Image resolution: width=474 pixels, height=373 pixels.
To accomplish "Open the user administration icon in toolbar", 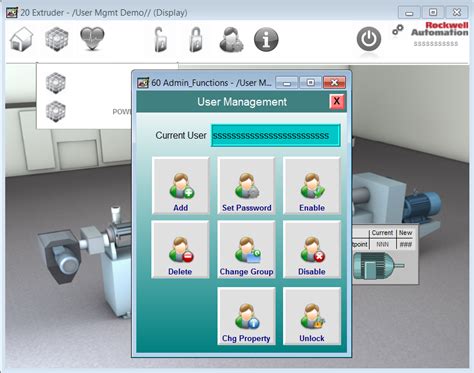I will pyautogui.click(x=231, y=40).
